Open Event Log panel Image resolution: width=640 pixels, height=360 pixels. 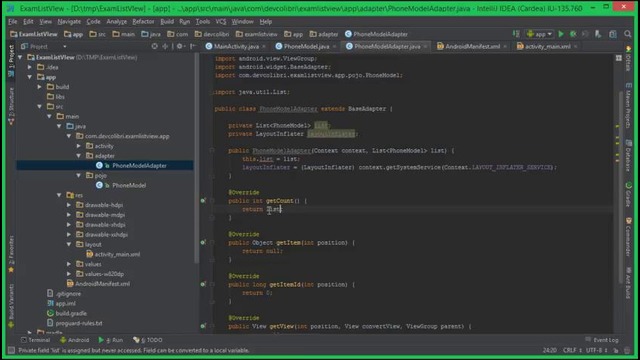(x=602, y=340)
